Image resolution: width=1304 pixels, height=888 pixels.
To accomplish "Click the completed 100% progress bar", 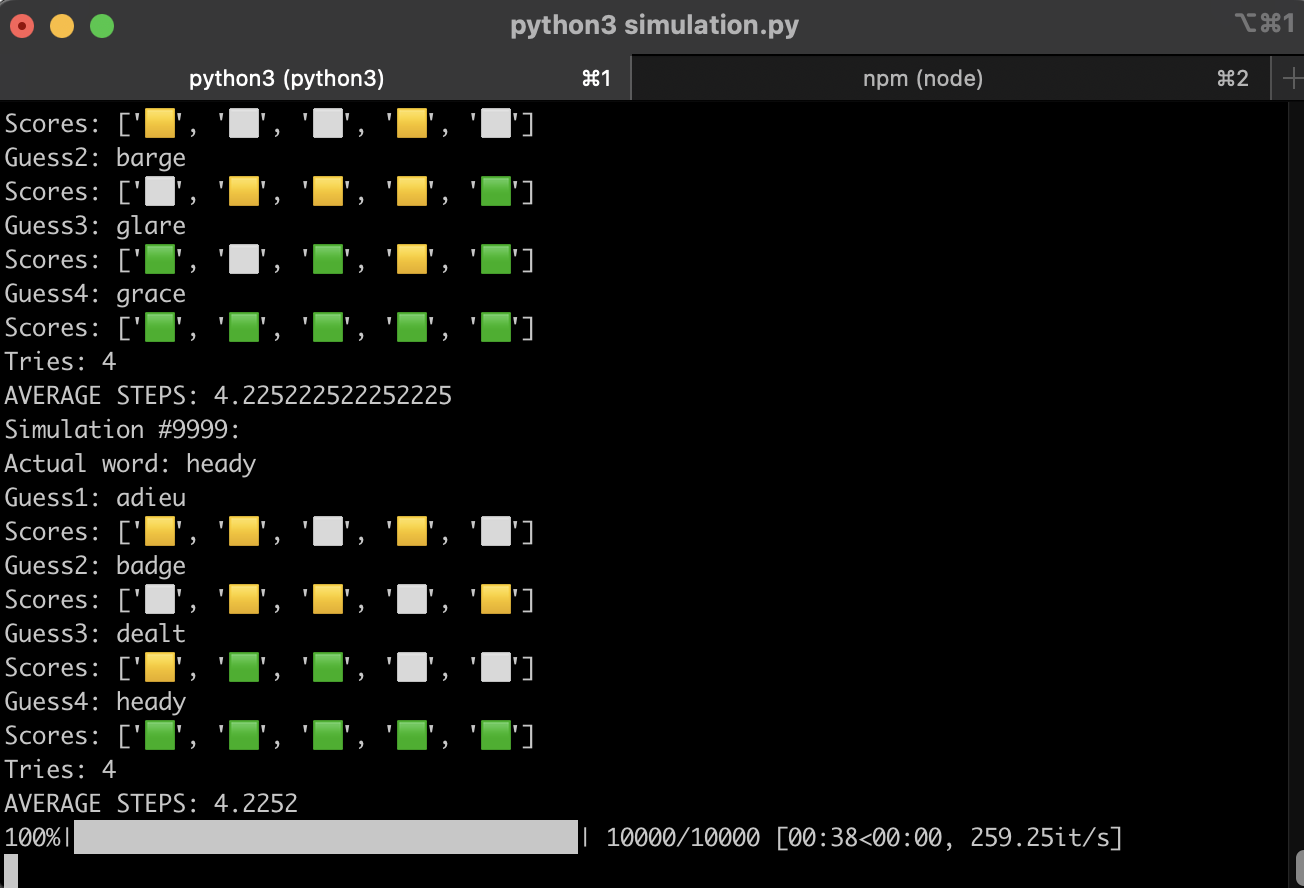I will tap(326, 837).
